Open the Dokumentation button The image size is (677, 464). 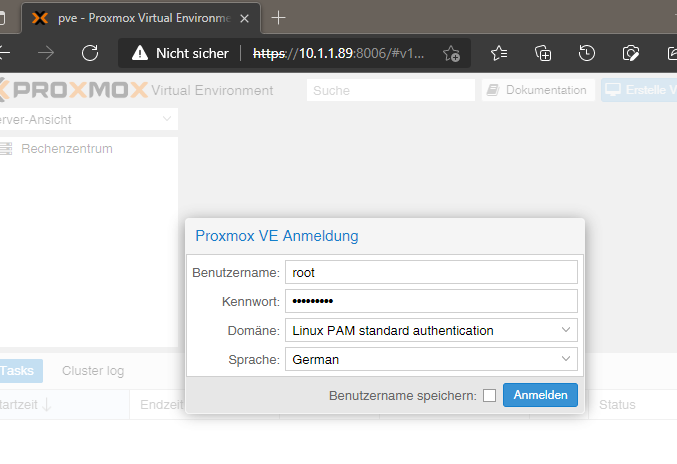(x=538, y=90)
